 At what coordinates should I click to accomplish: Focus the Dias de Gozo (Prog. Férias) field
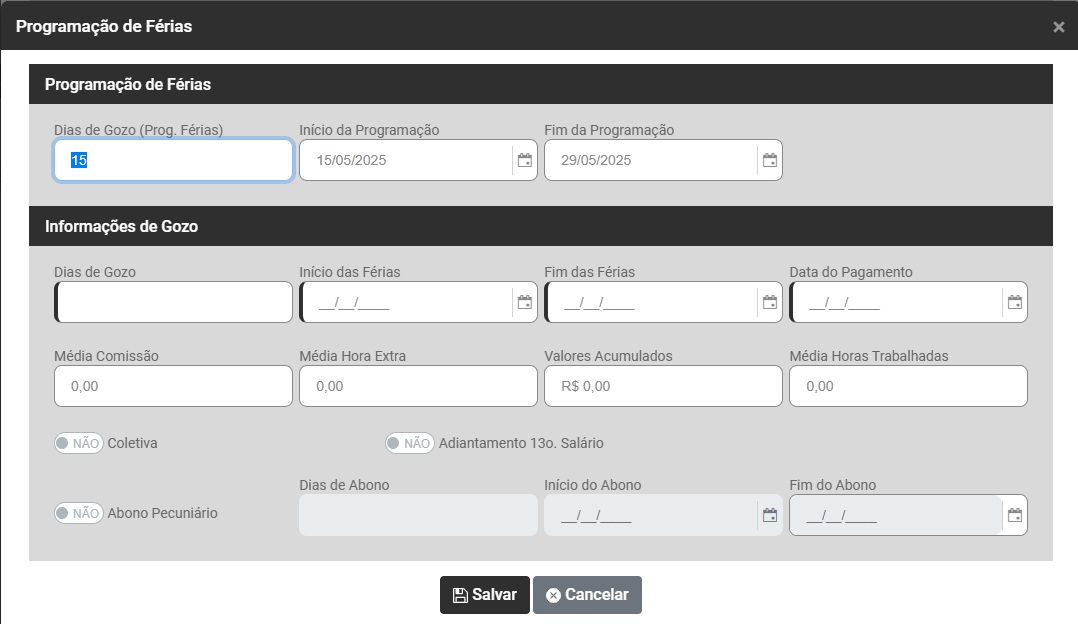tap(173, 160)
